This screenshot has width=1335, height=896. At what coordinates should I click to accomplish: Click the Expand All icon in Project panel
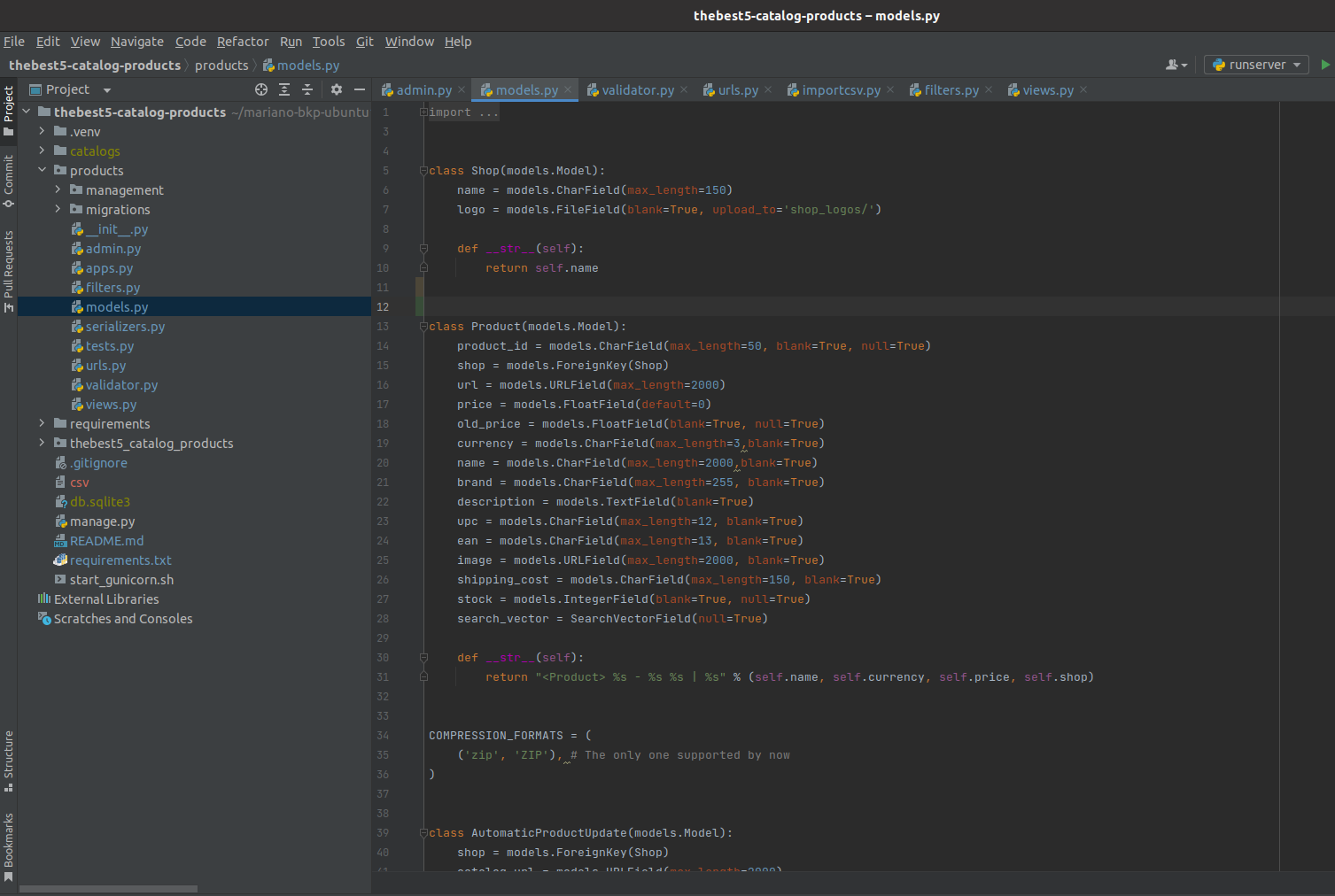click(284, 89)
